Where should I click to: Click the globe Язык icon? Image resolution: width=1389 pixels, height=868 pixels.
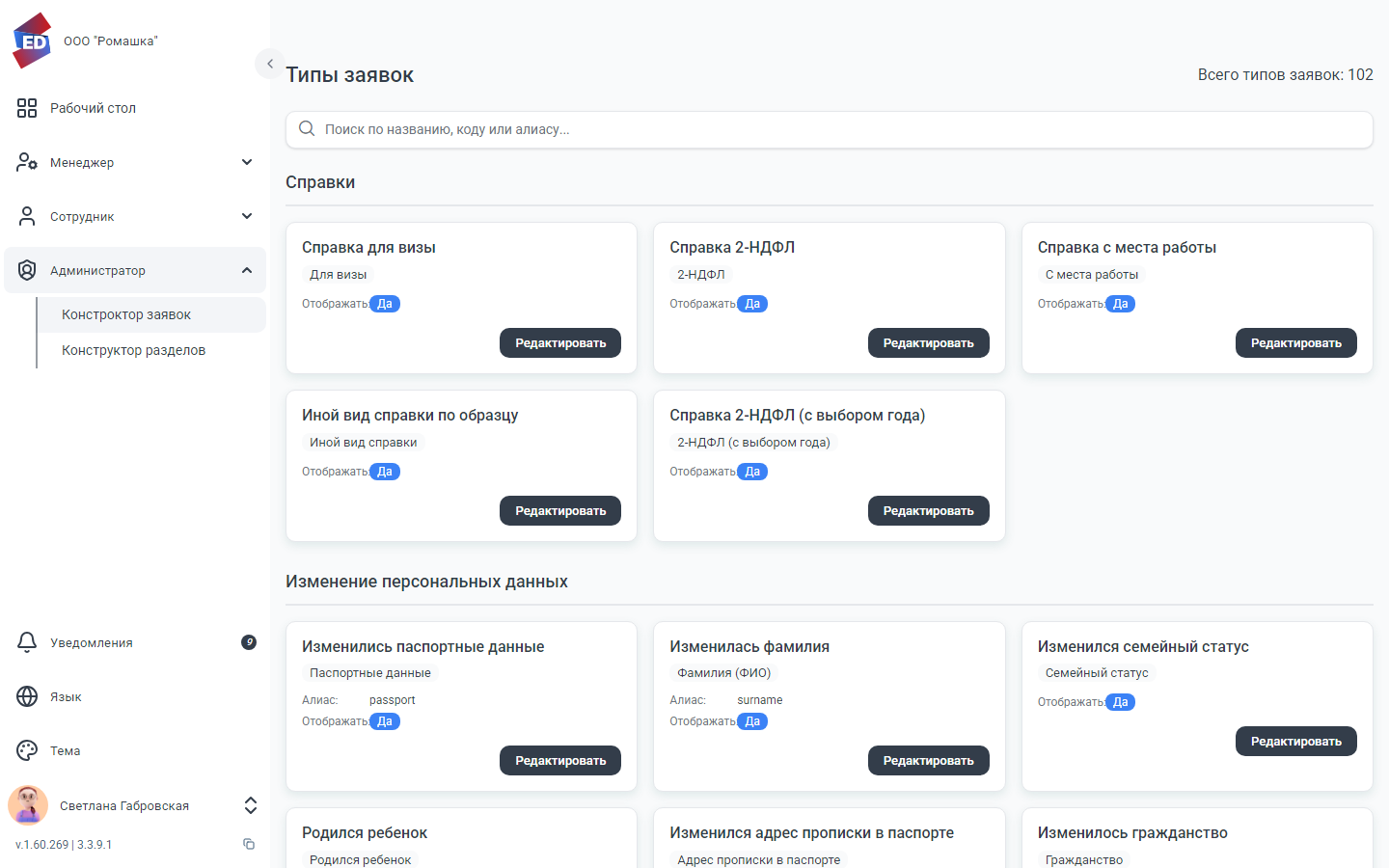click(27, 696)
